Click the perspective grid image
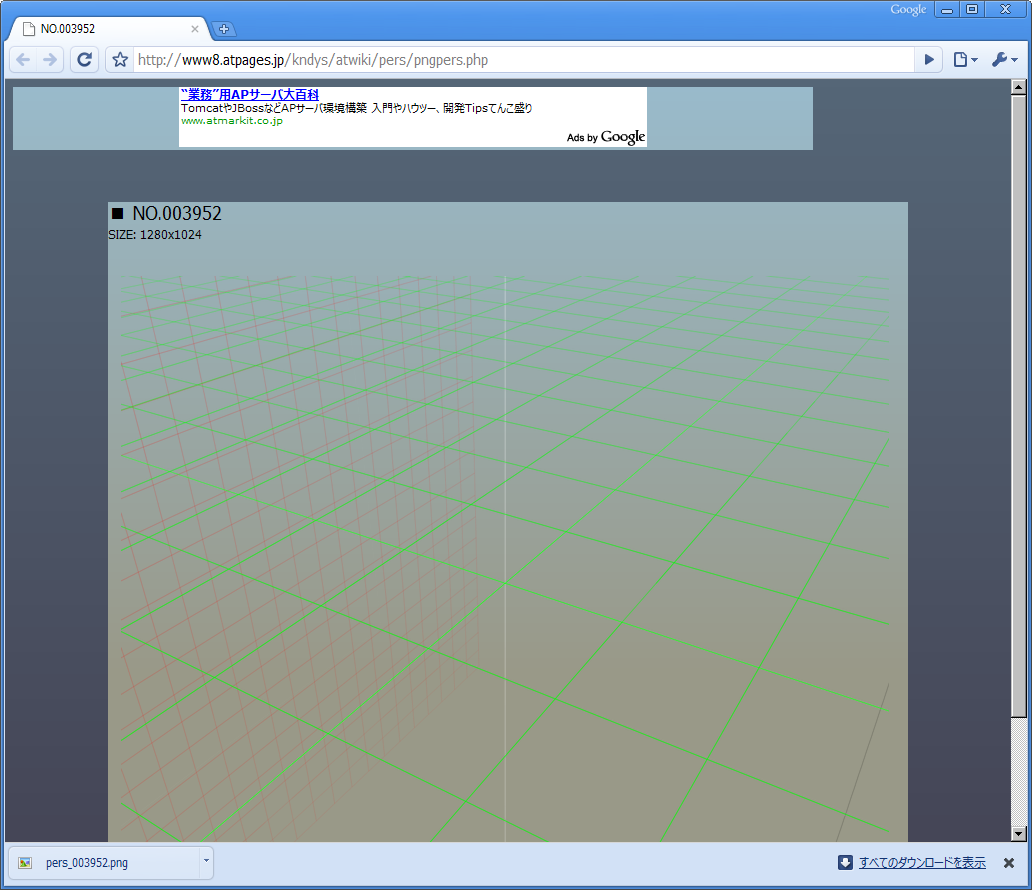1032x890 pixels. point(505,558)
